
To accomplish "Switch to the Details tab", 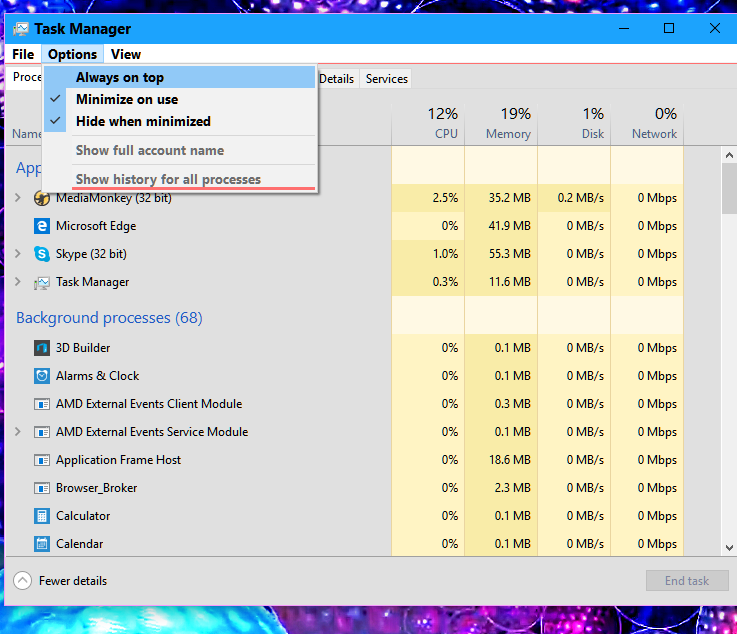I will tap(337, 79).
